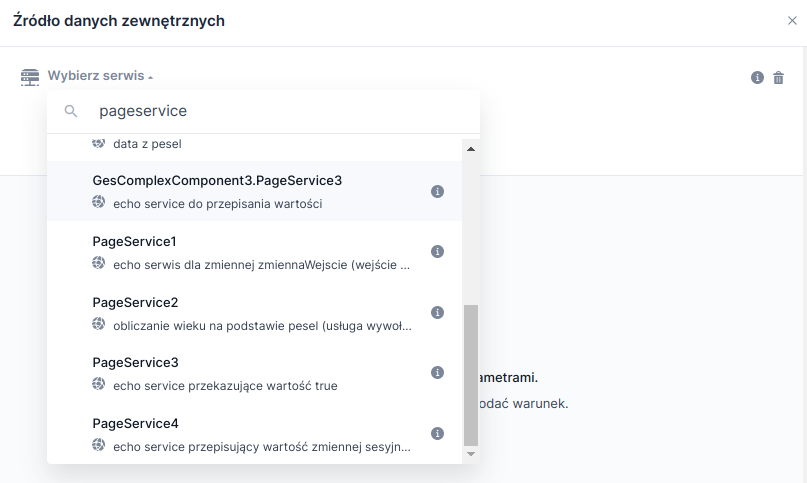Click the info icon for PageService1
This screenshot has height=483, width=807.
coord(437,252)
